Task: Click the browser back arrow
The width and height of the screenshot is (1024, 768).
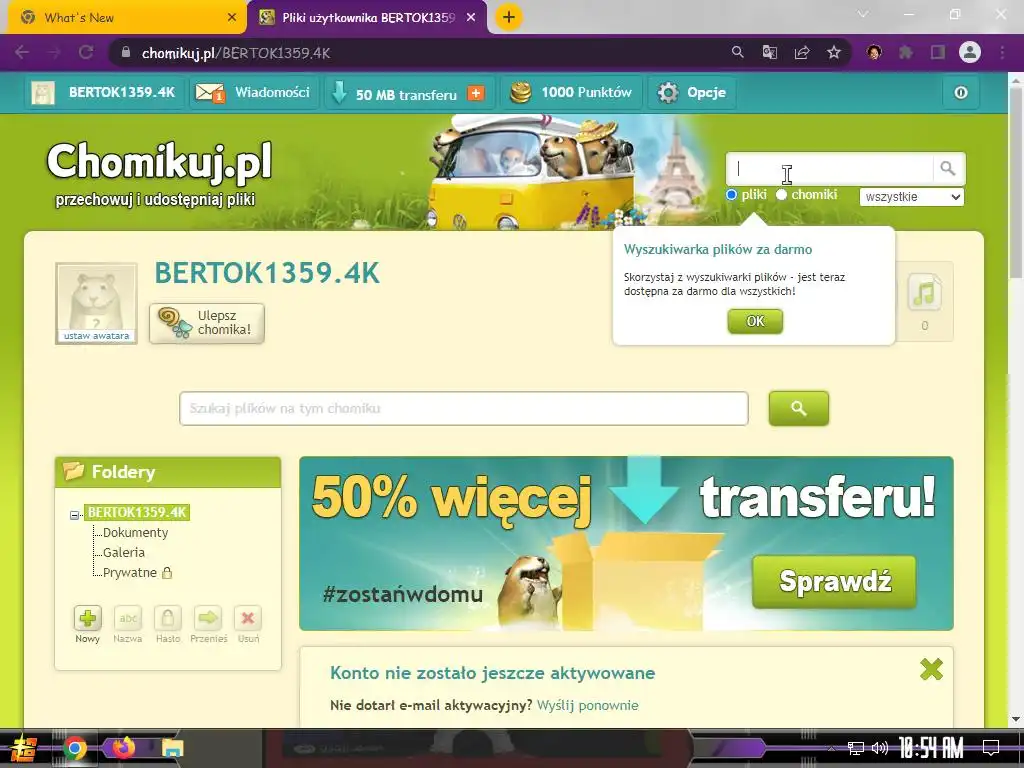Action: tap(22, 52)
